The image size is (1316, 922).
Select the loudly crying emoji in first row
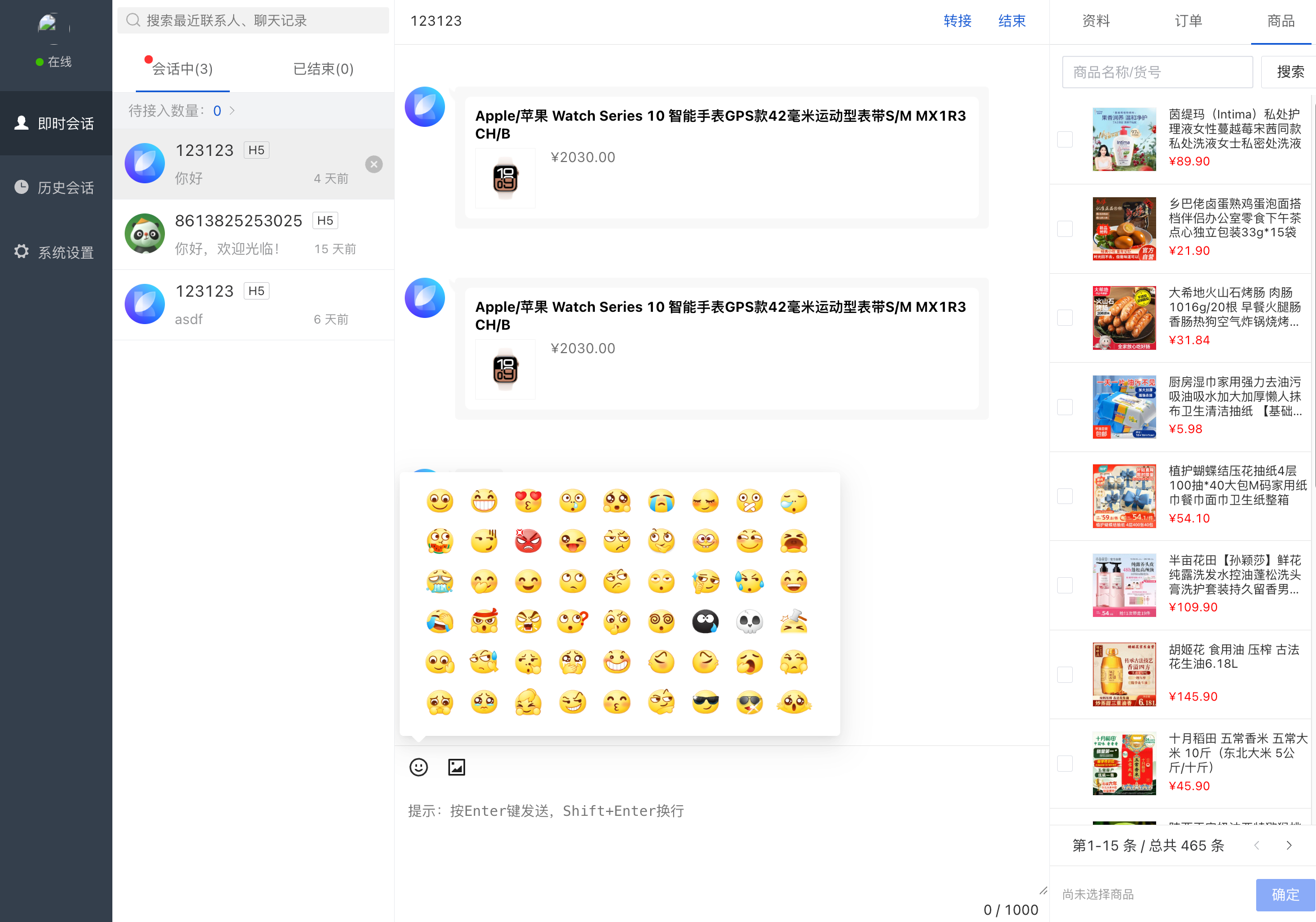pos(661,501)
